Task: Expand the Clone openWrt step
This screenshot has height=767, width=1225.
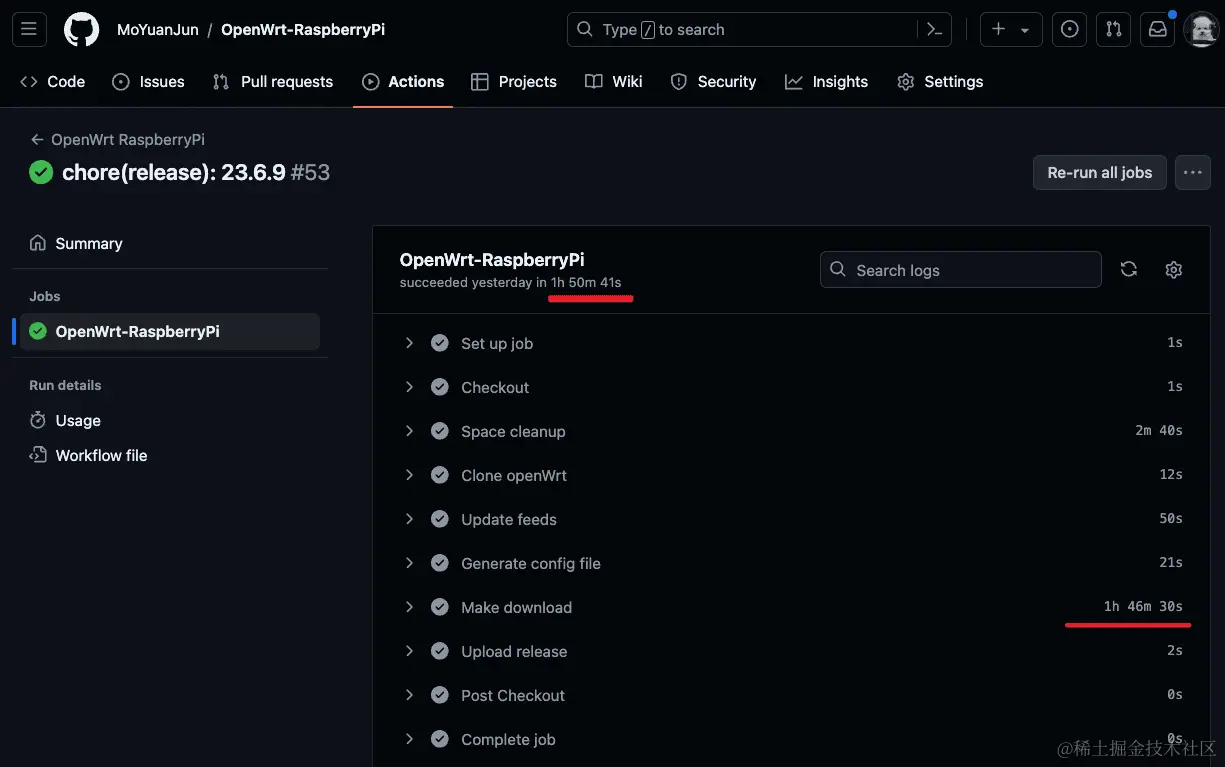Action: [409, 475]
